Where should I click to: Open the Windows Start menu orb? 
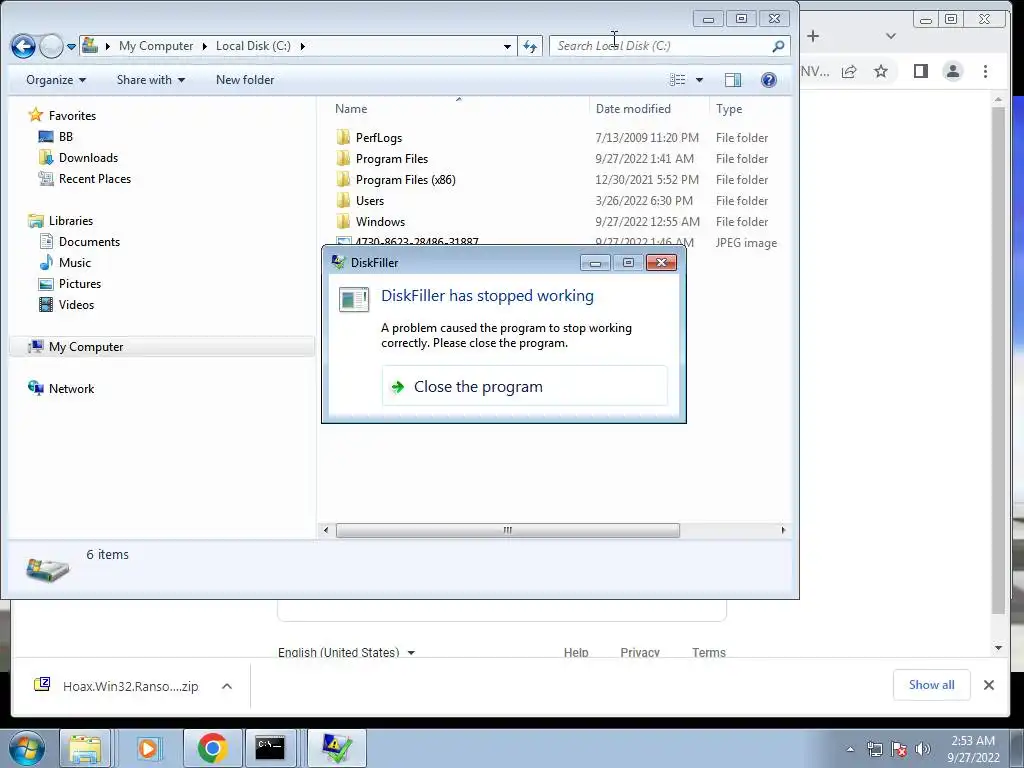pos(27,748)
